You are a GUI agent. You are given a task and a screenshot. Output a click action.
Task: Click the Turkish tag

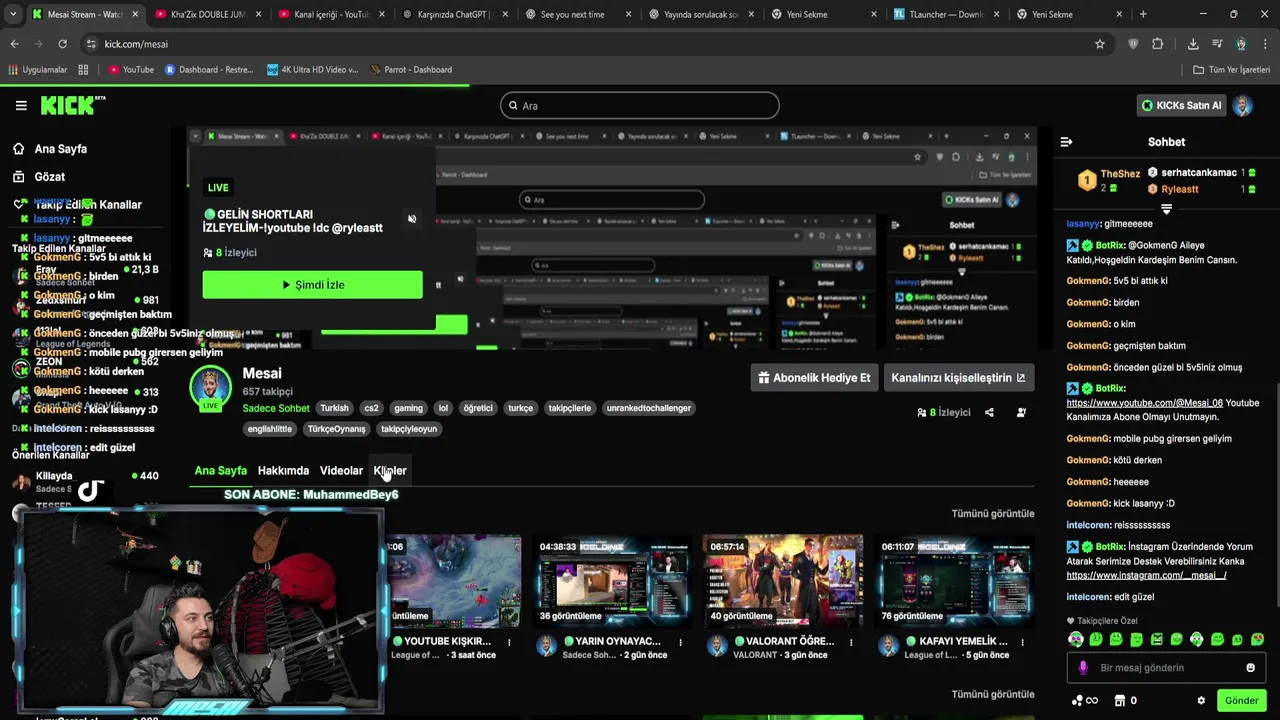(334, 408)
